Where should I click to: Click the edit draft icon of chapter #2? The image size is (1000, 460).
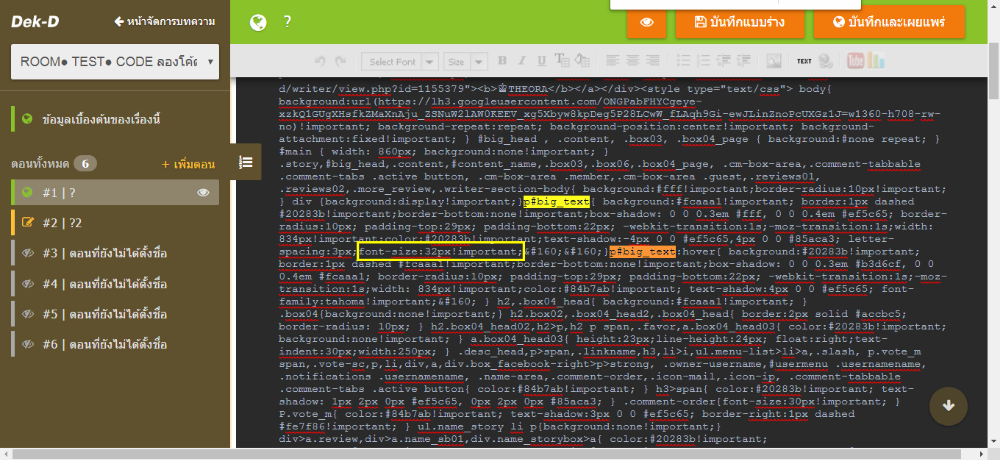(27, 223)
